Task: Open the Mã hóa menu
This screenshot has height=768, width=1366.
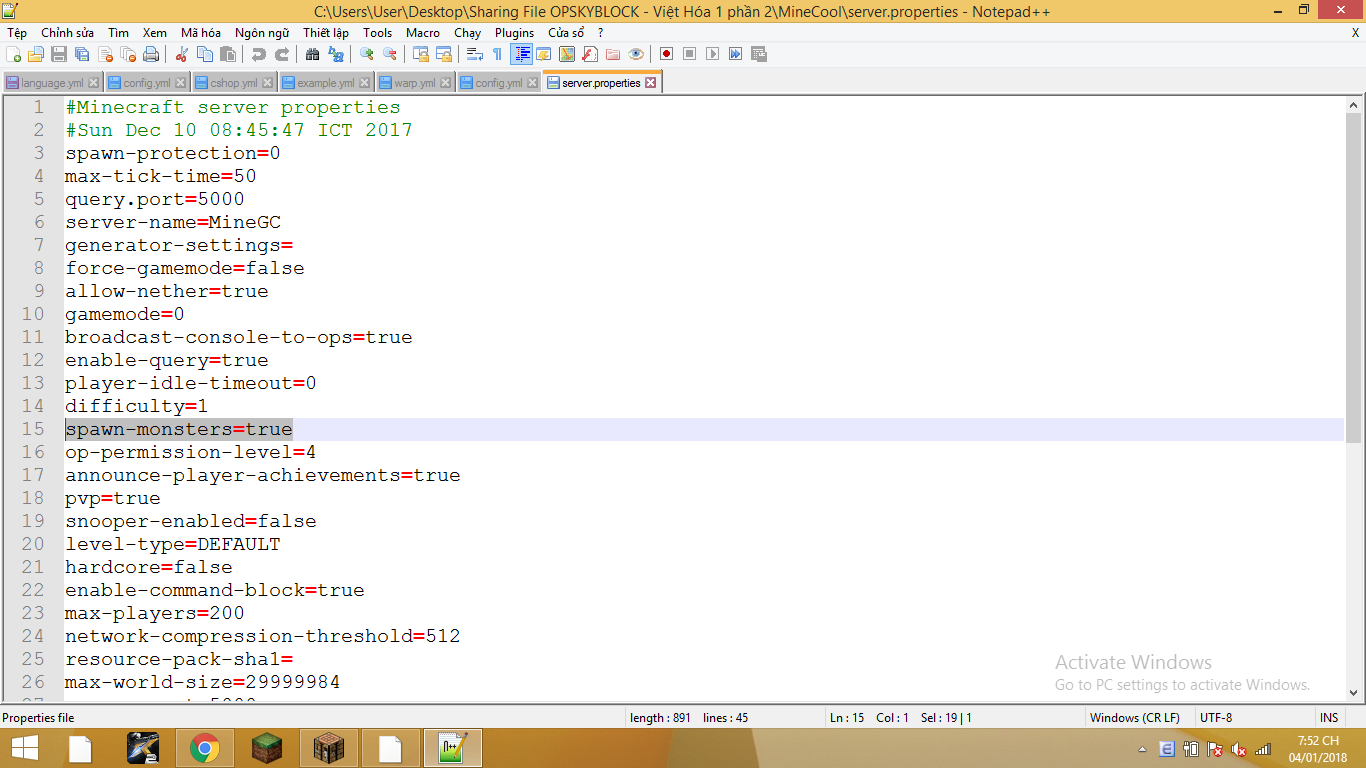Action: (x=201, y=33)
